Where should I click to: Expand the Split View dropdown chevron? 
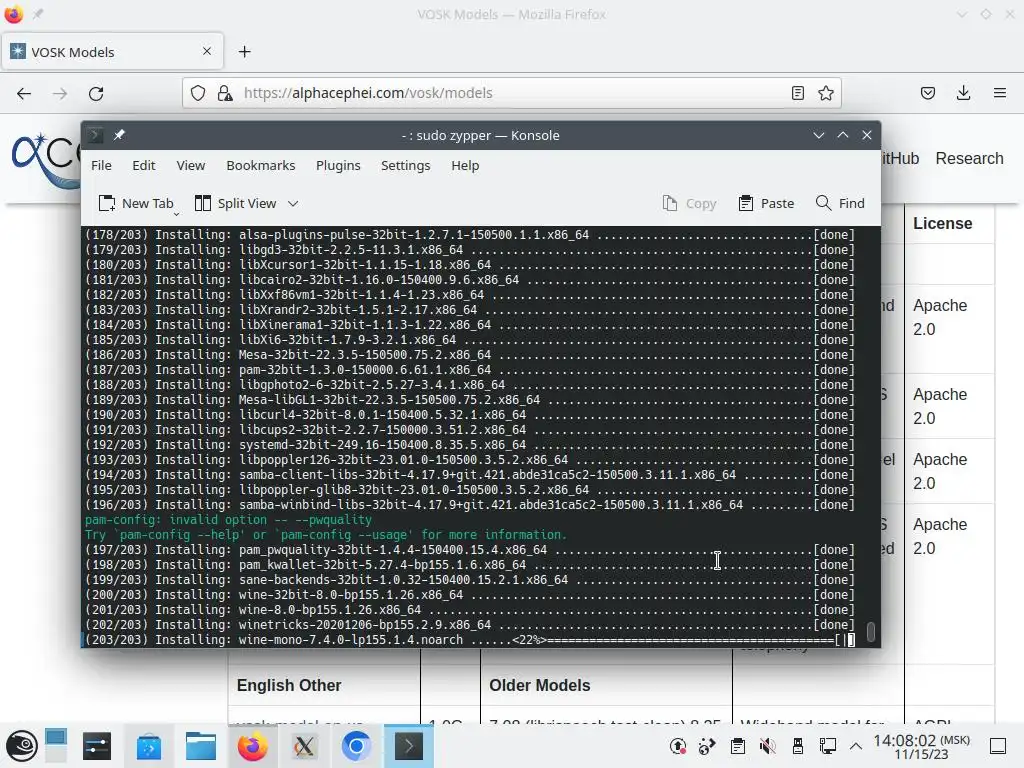coord(293,203)
